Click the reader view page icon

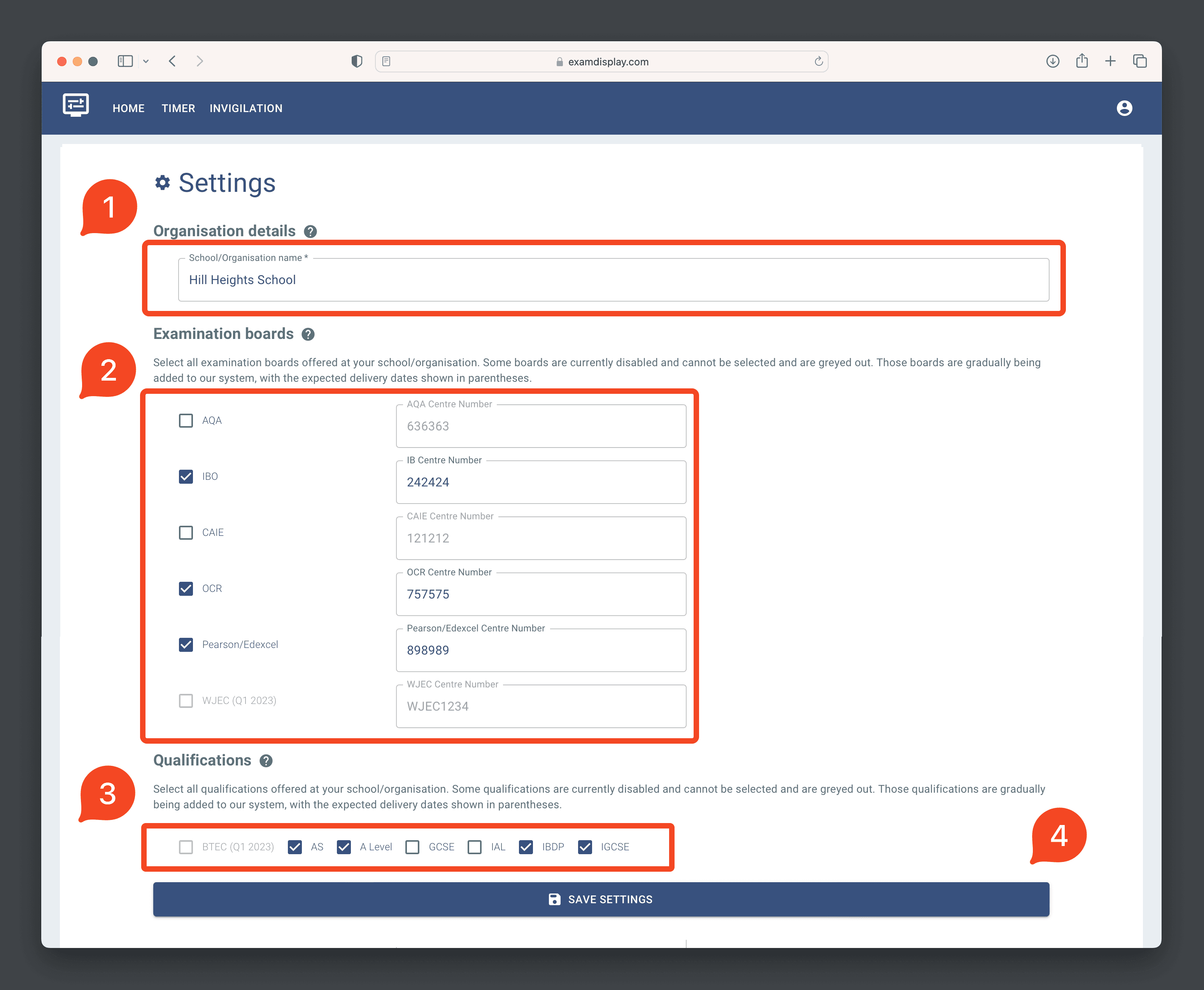pyautogui.click(x=387, y=61)
